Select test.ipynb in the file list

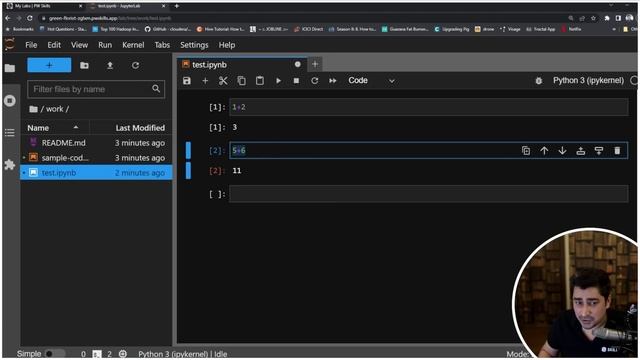96,173
